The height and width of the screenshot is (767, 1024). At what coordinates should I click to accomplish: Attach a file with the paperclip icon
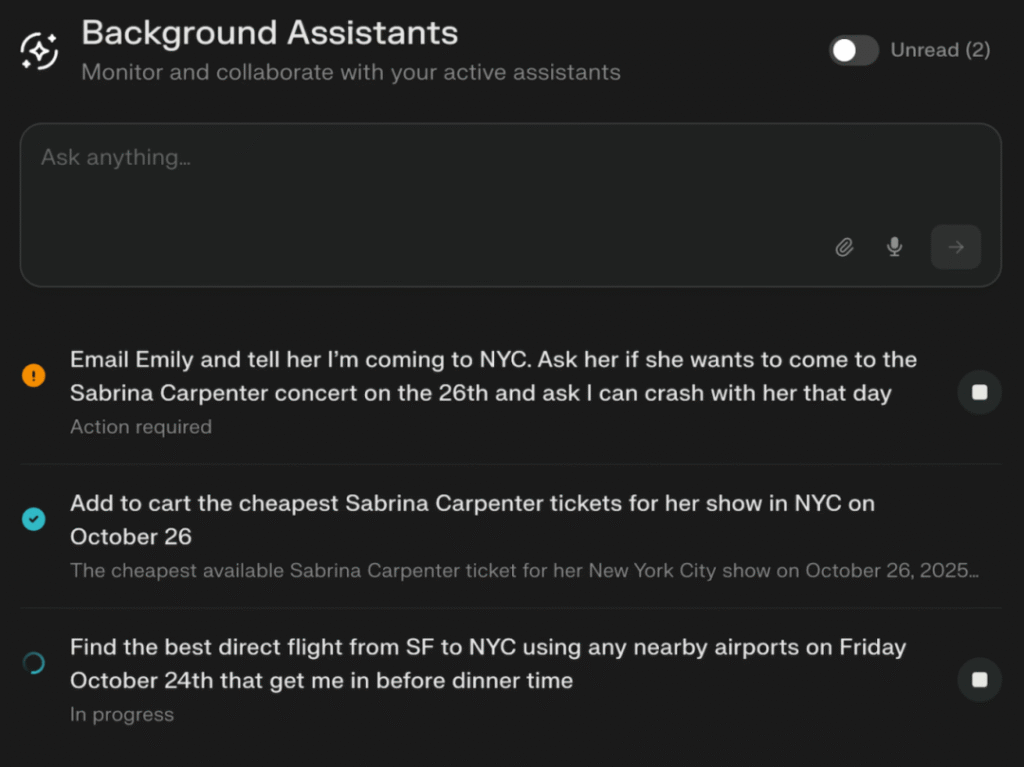click(x=845, y=247)
